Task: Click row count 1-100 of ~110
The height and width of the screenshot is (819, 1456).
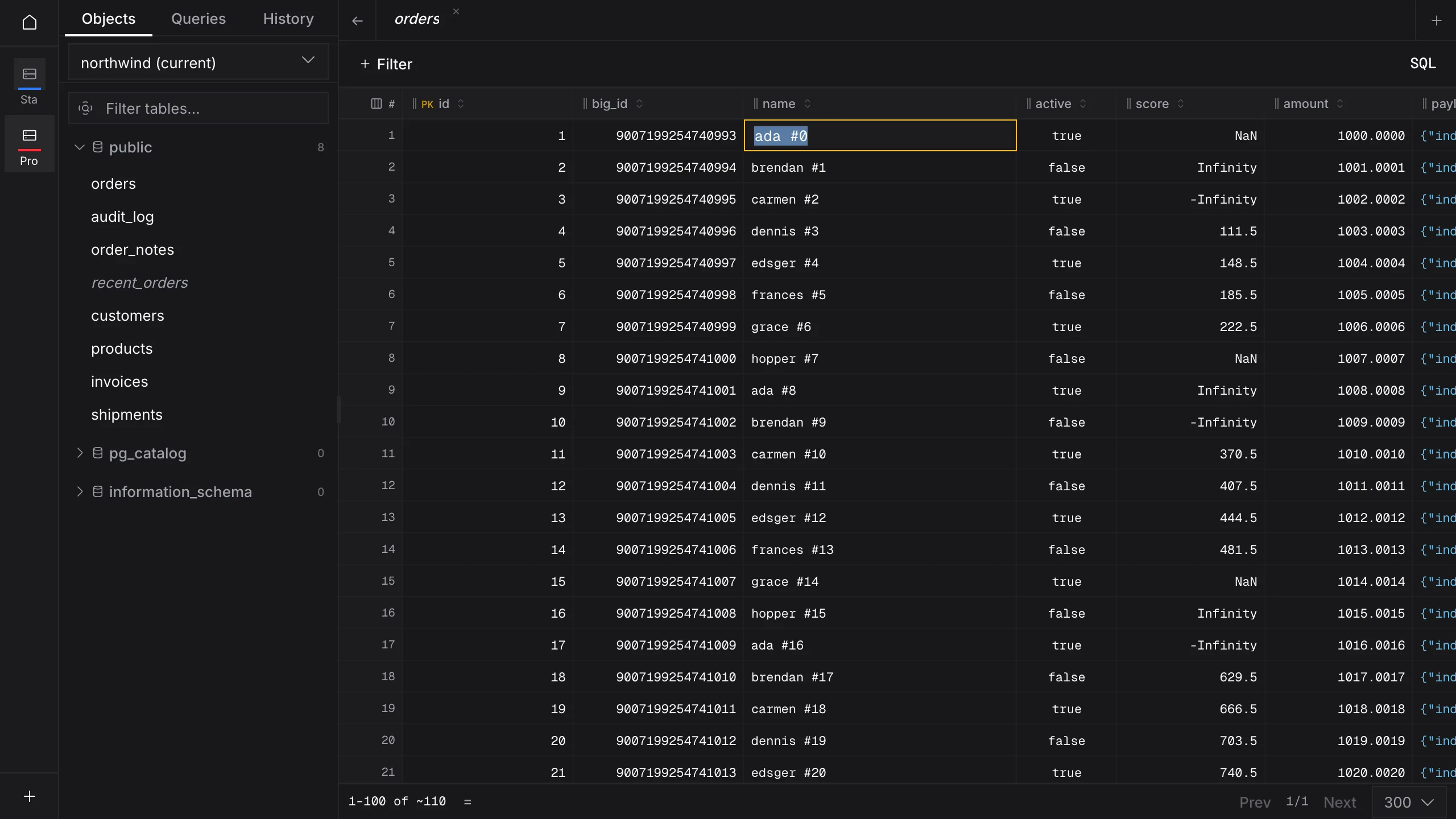Action: 397,801
